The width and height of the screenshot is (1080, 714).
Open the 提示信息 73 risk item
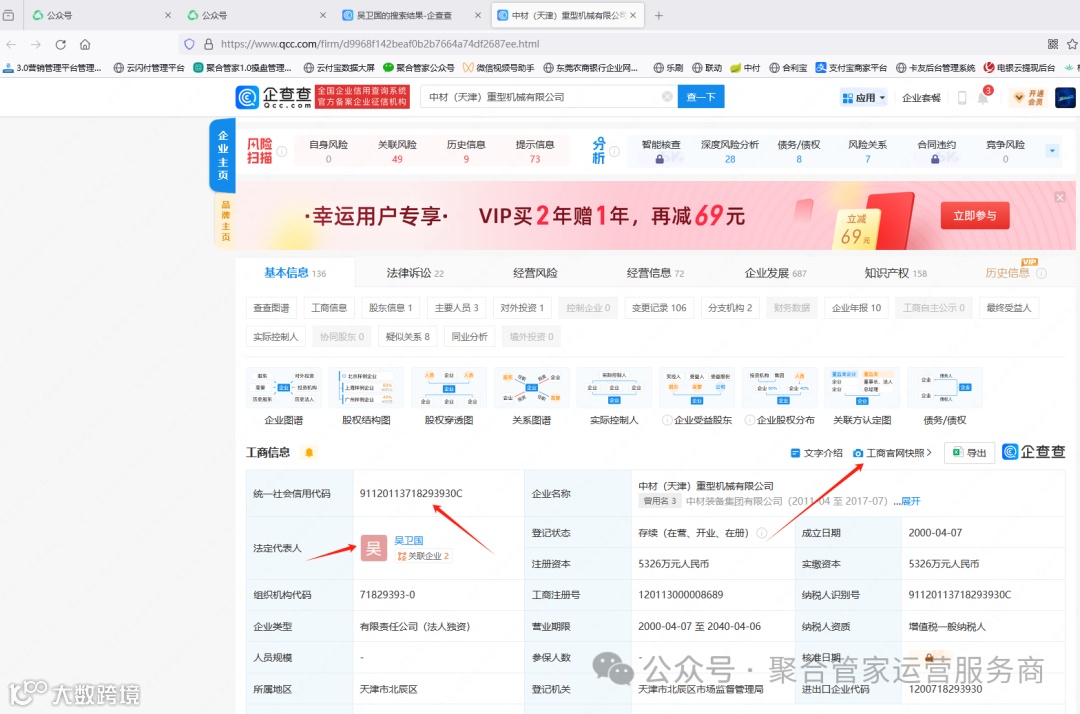click(x=535, y=151)
